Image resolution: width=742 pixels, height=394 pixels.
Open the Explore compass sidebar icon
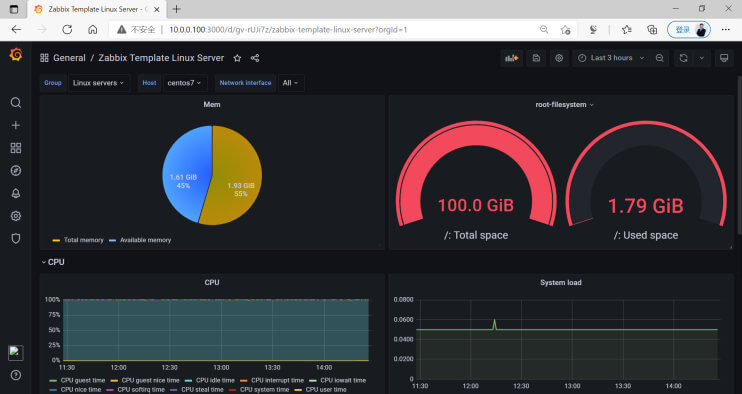coord(16,171)
